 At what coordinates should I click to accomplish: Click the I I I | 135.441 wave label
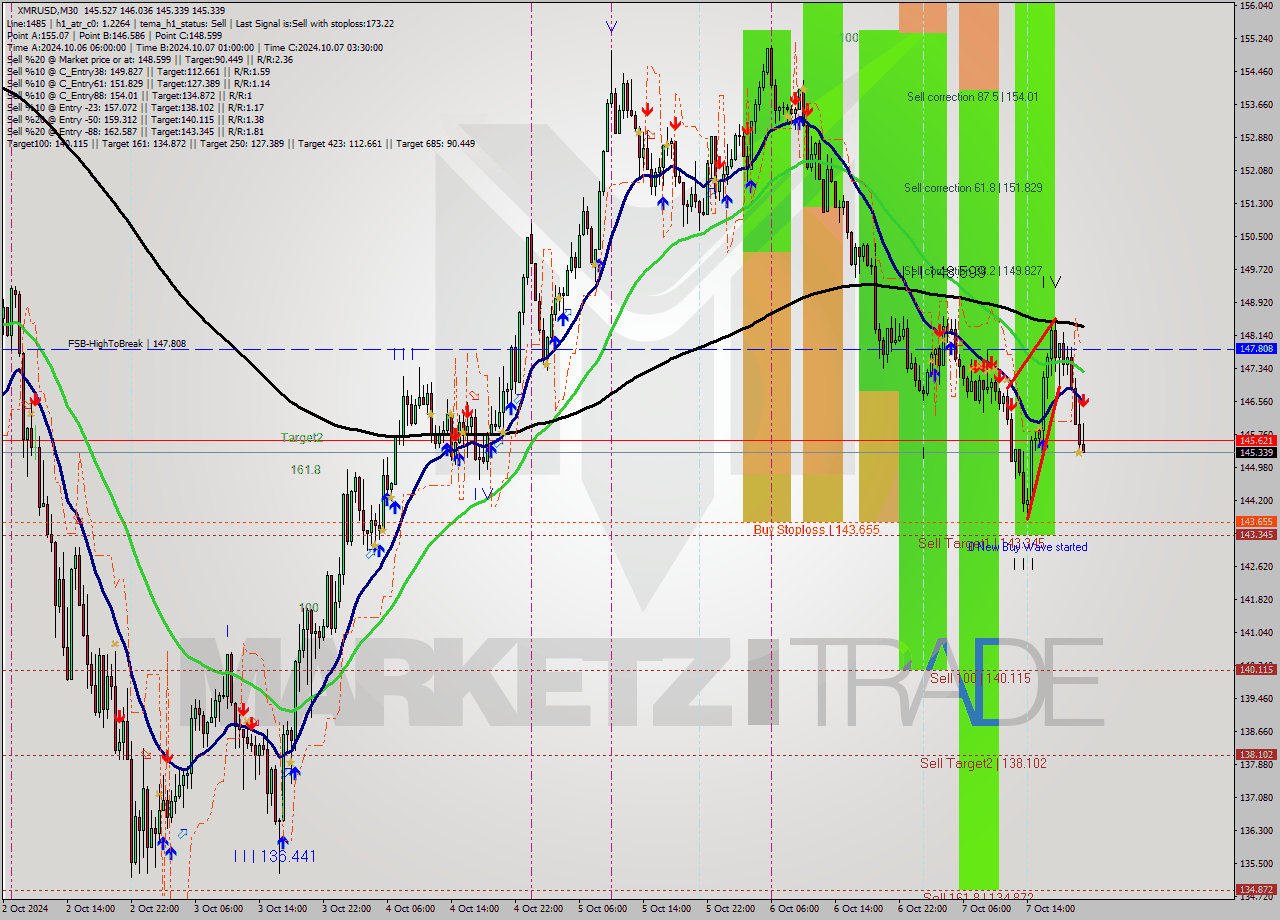point(275,857)
